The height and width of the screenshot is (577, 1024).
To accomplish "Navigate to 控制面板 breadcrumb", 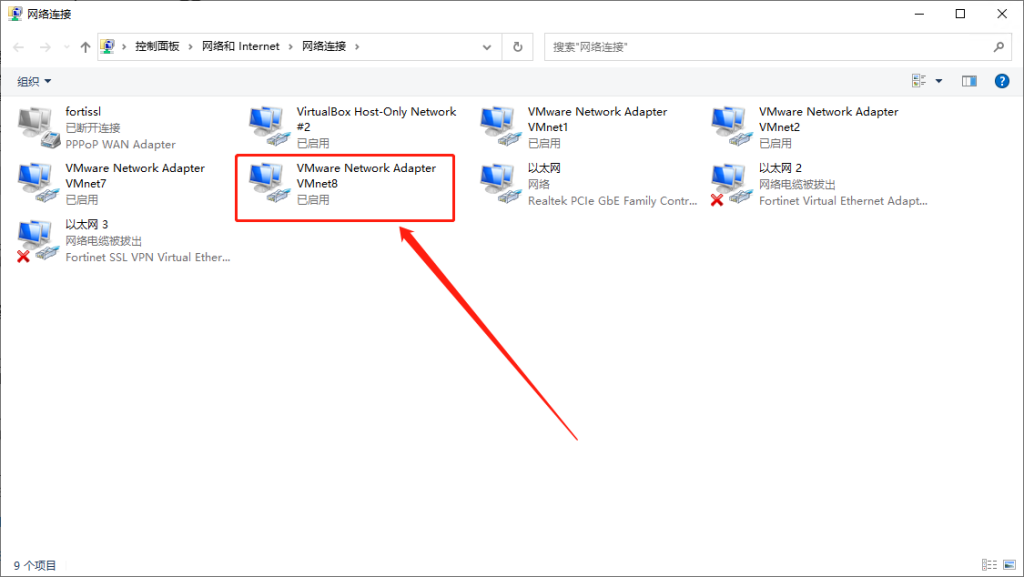I will coord(157,46).
